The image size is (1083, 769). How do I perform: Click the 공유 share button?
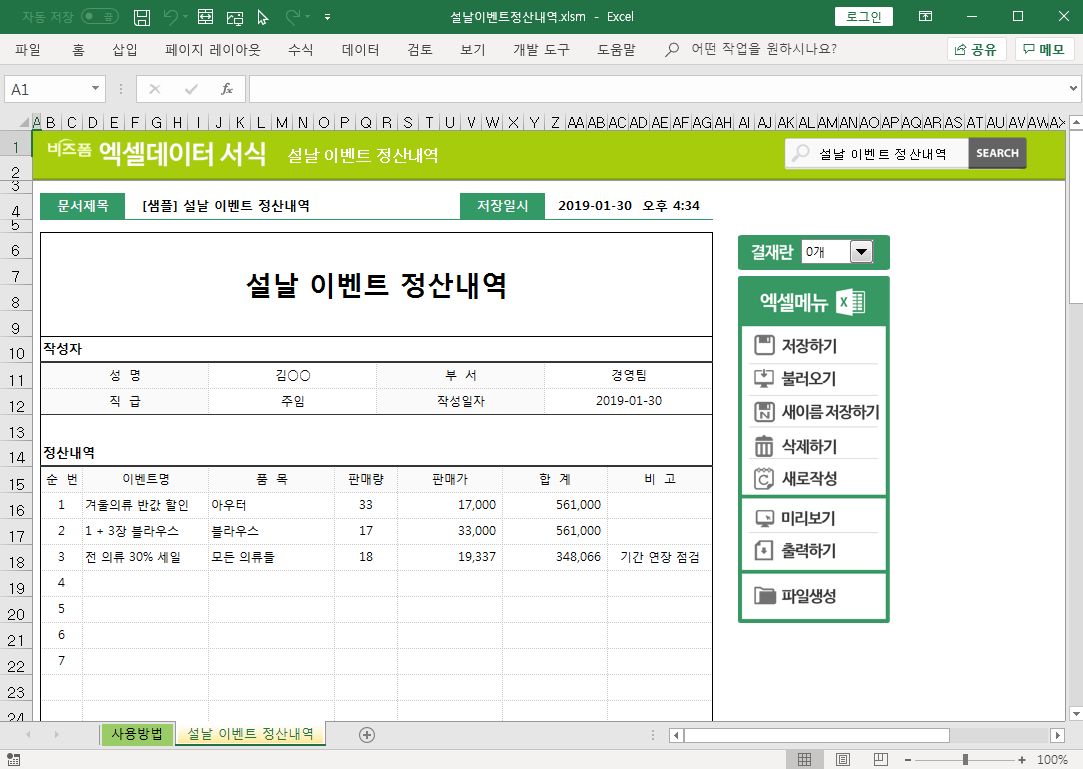click(976, 49)
